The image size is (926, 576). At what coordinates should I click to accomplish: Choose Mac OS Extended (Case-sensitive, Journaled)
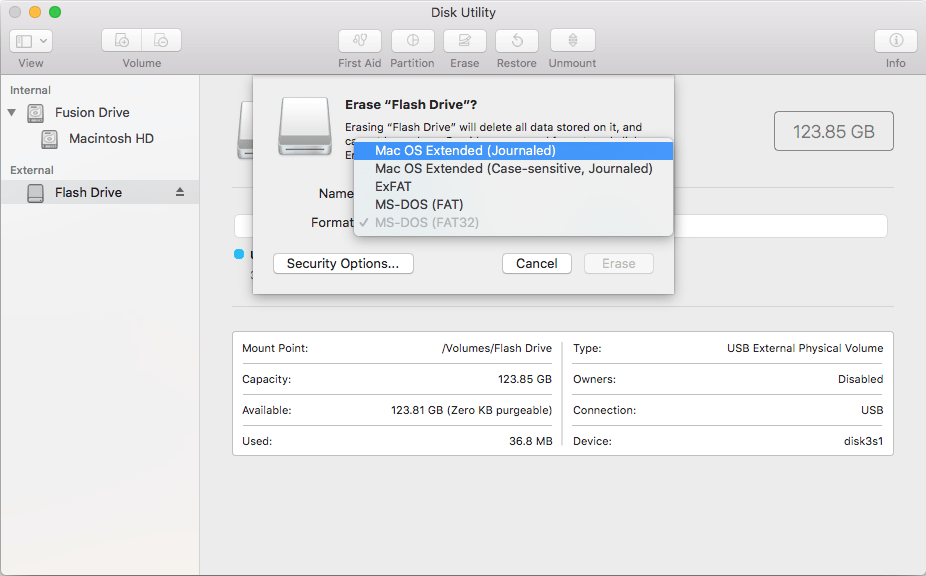click(513, 168)
